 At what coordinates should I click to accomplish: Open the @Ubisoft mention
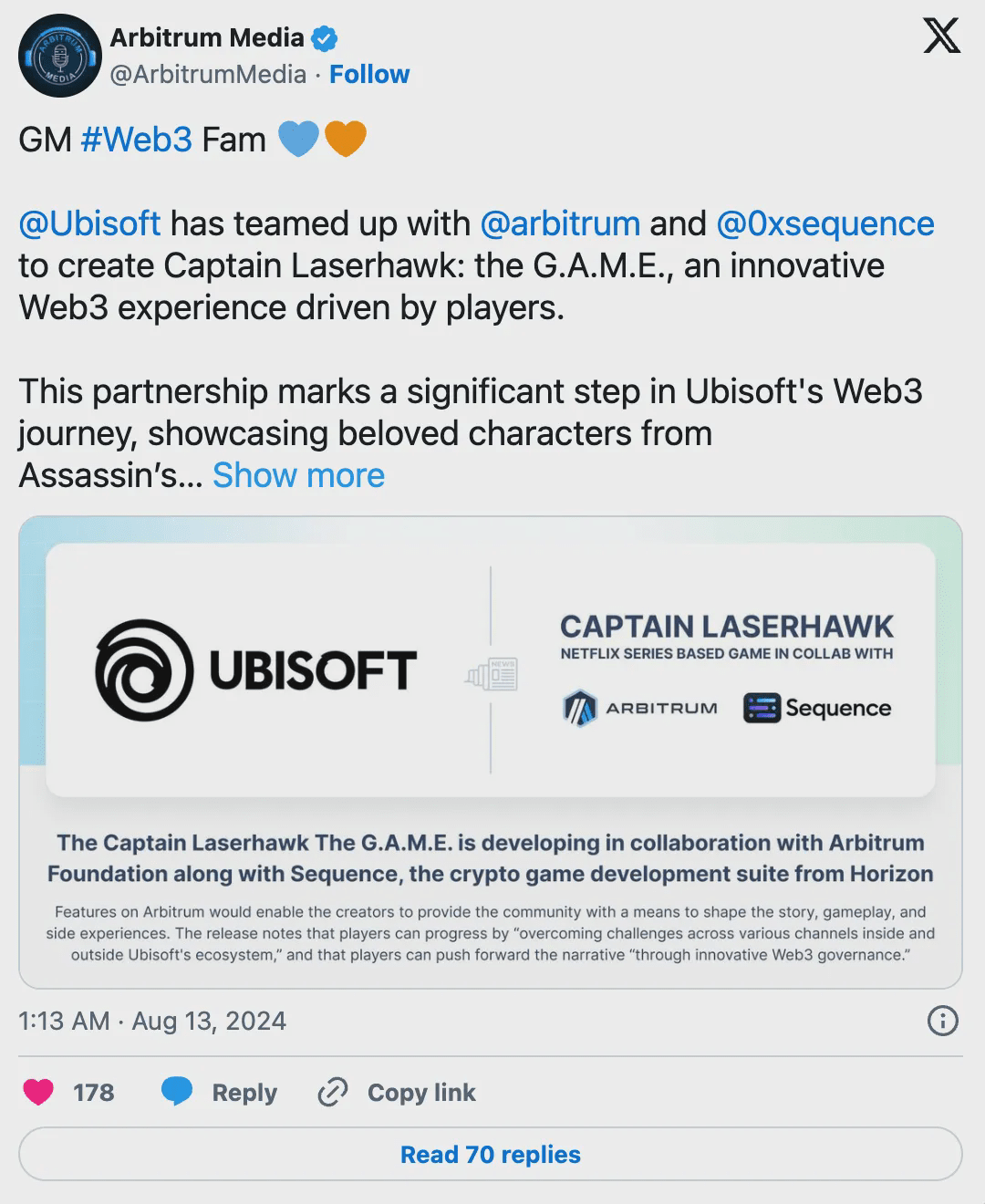(x=89, y=223)
